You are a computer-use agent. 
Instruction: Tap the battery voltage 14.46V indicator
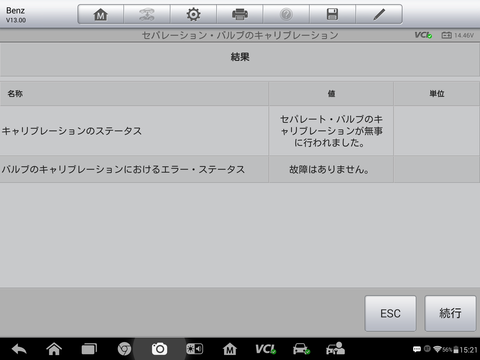pyautogui.click(x=457, y=35)
